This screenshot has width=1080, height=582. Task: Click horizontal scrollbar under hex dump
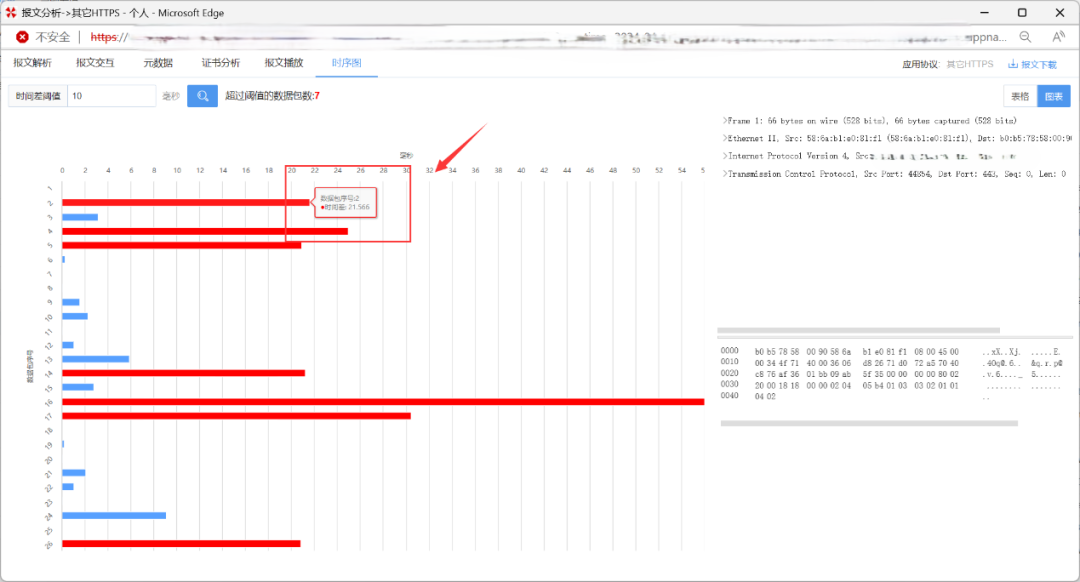(869, 424)
